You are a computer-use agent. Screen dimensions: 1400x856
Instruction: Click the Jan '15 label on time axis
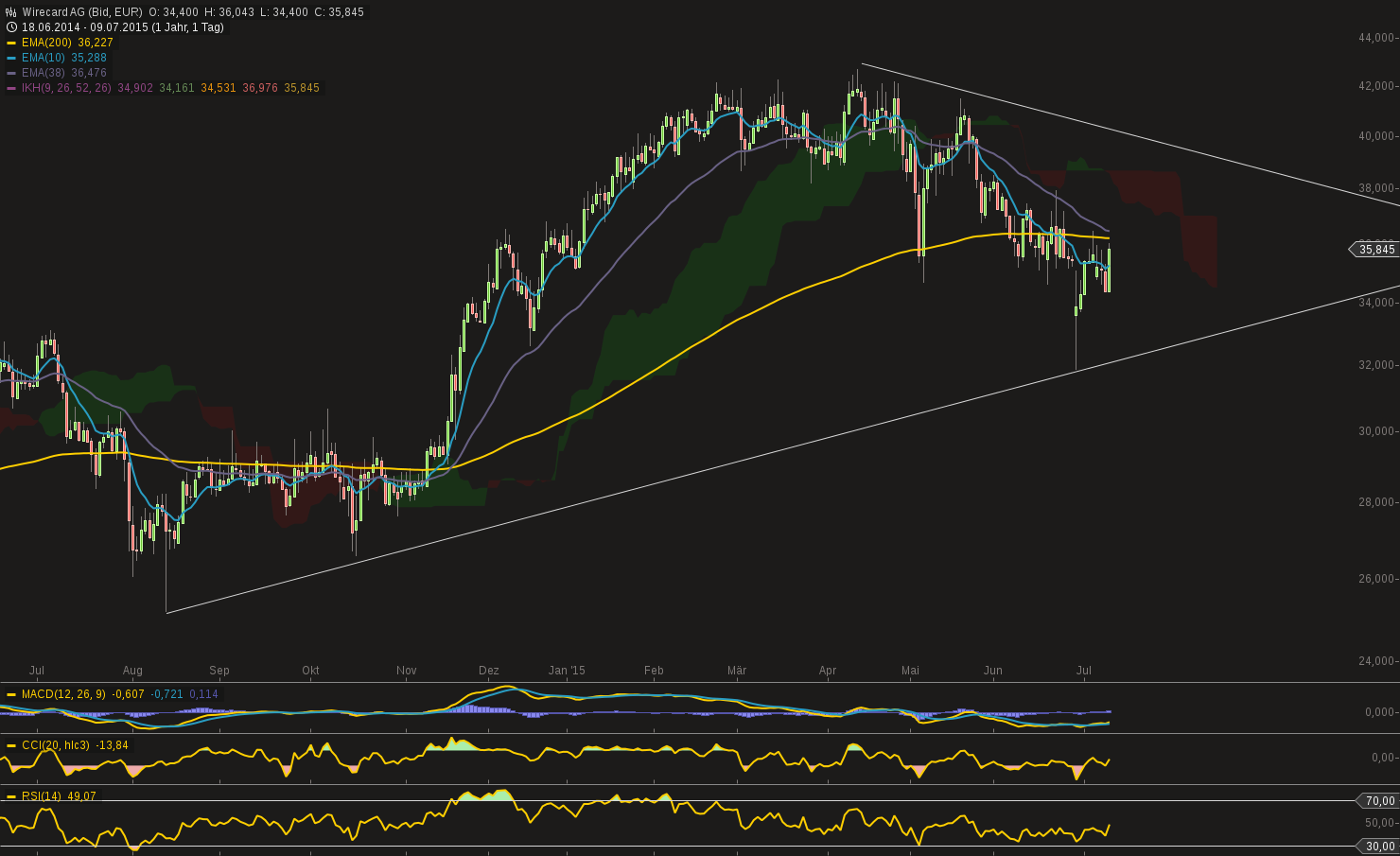567,671
